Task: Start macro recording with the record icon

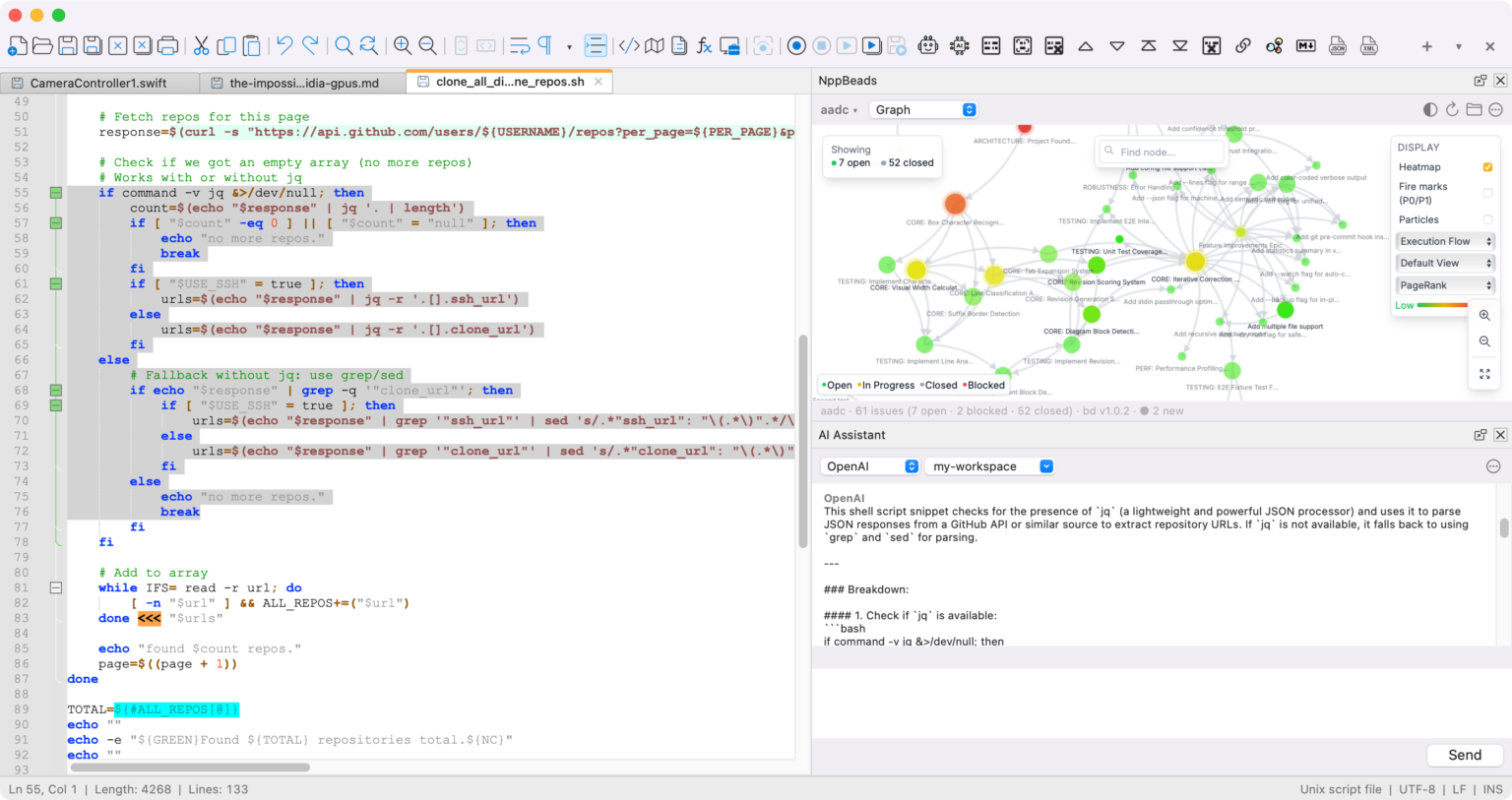Action: (796, 45)
